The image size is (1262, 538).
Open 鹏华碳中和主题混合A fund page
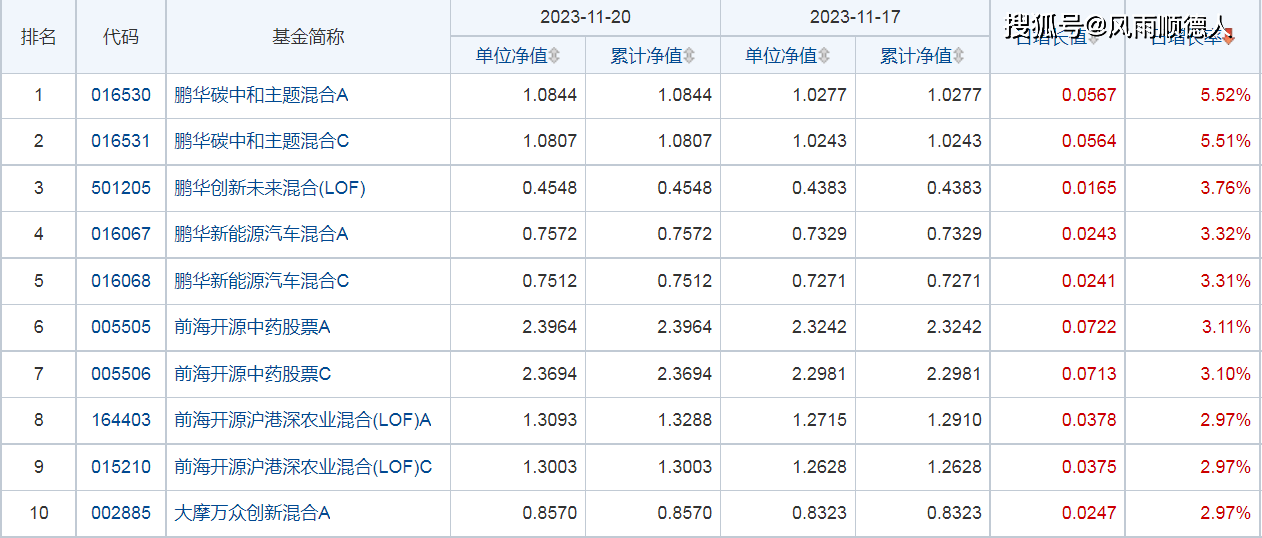261,96
